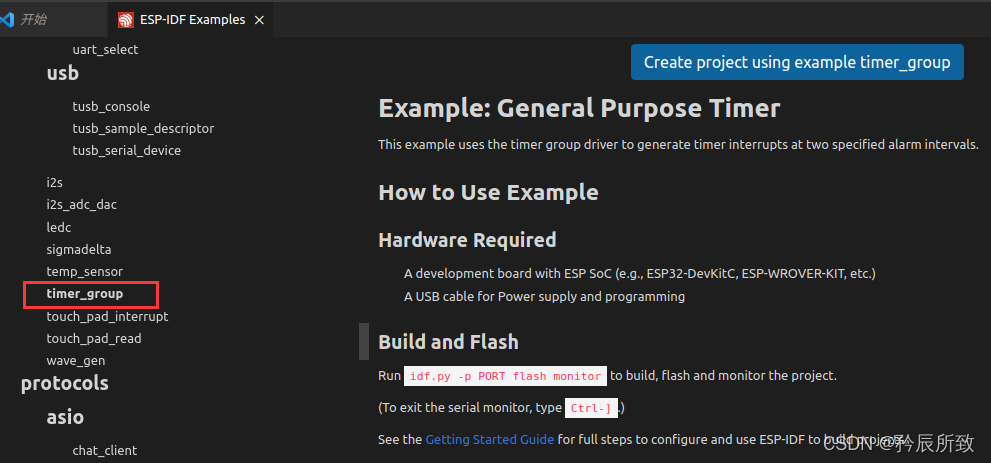Select the ledc example
Image resolution: width=991 pixels, height=463 pixels.
[59, 227]
